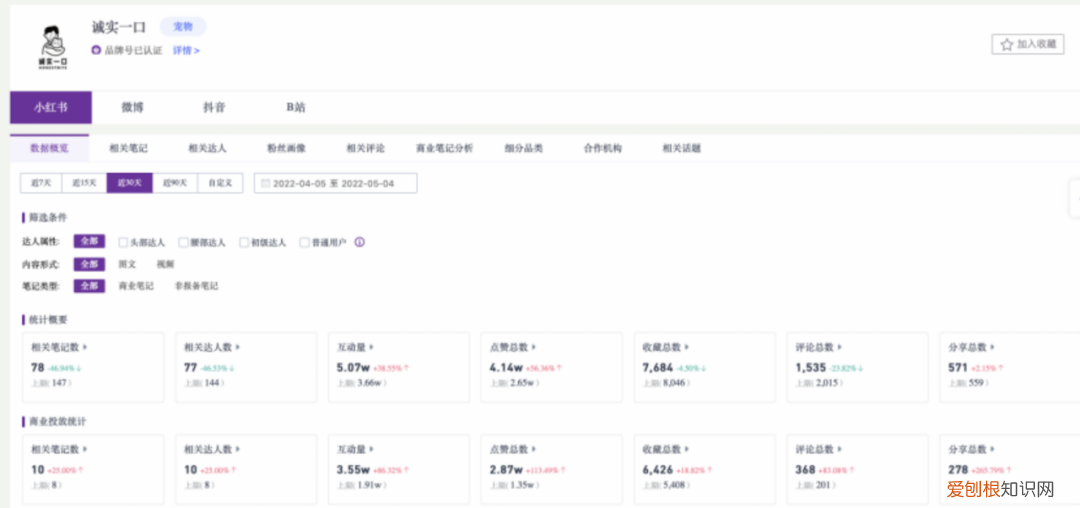Select the 近7天 time range
The image size is (1080, 508).
click(41, 183)
